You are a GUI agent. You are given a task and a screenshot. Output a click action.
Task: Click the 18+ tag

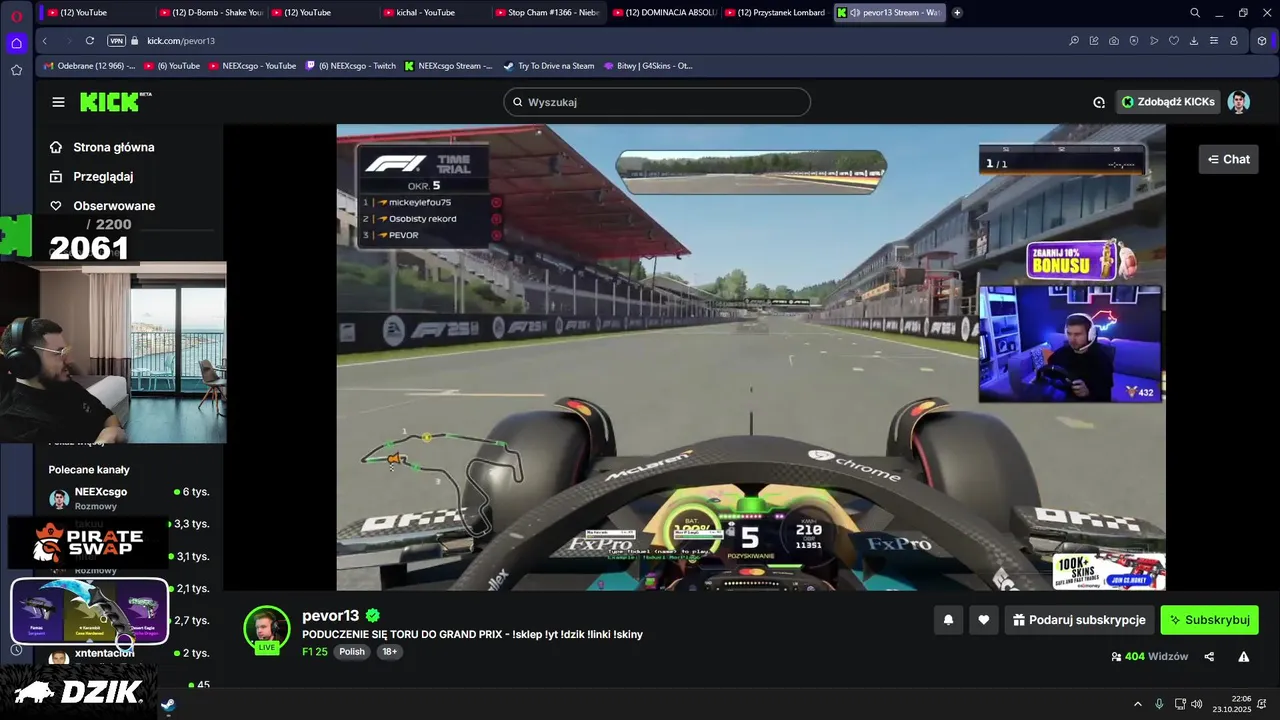(x=389, y=651)
